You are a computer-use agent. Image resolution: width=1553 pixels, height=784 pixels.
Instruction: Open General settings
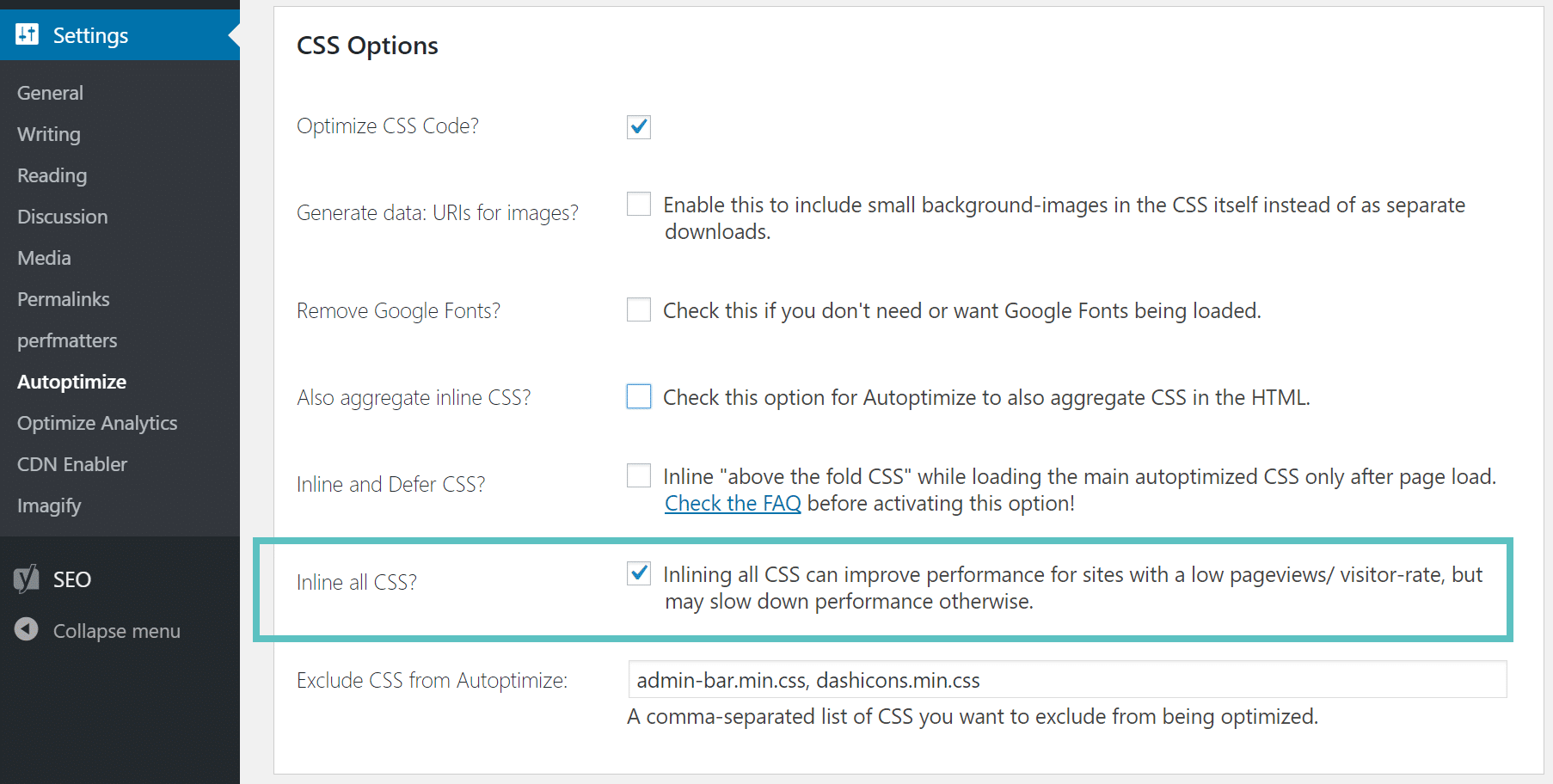(50, 92)
